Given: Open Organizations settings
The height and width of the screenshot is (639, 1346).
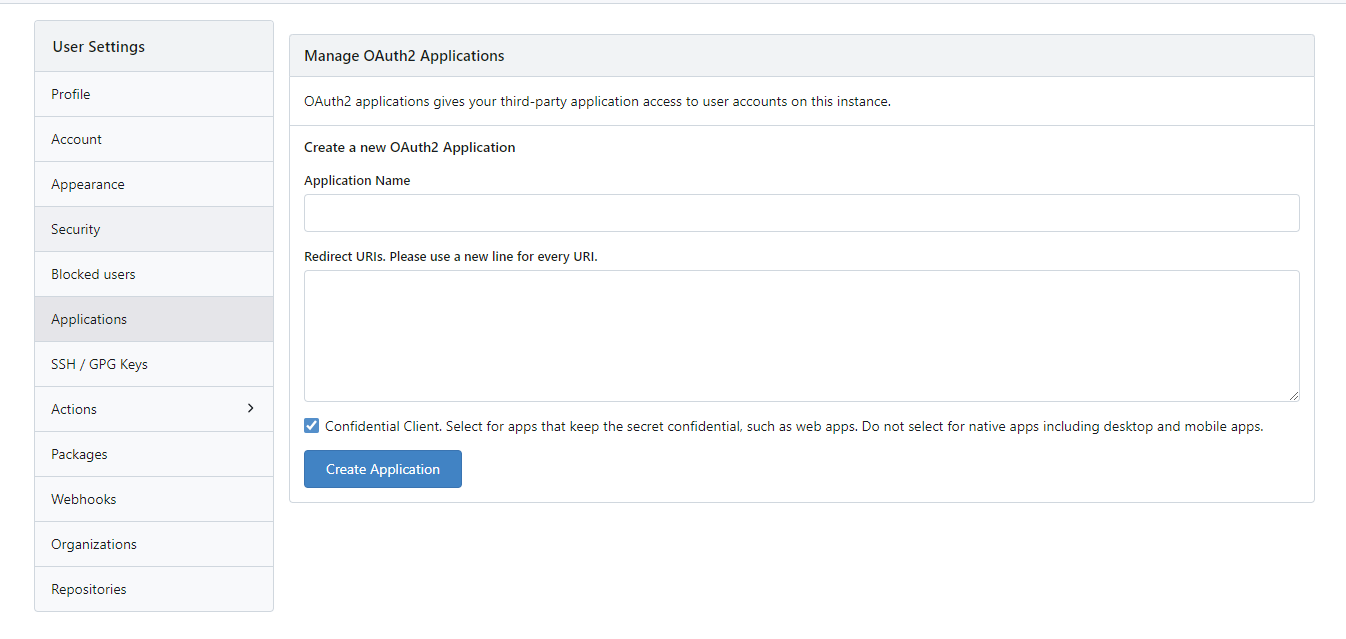Looking at the screenshot, I should tap(94, 544).
